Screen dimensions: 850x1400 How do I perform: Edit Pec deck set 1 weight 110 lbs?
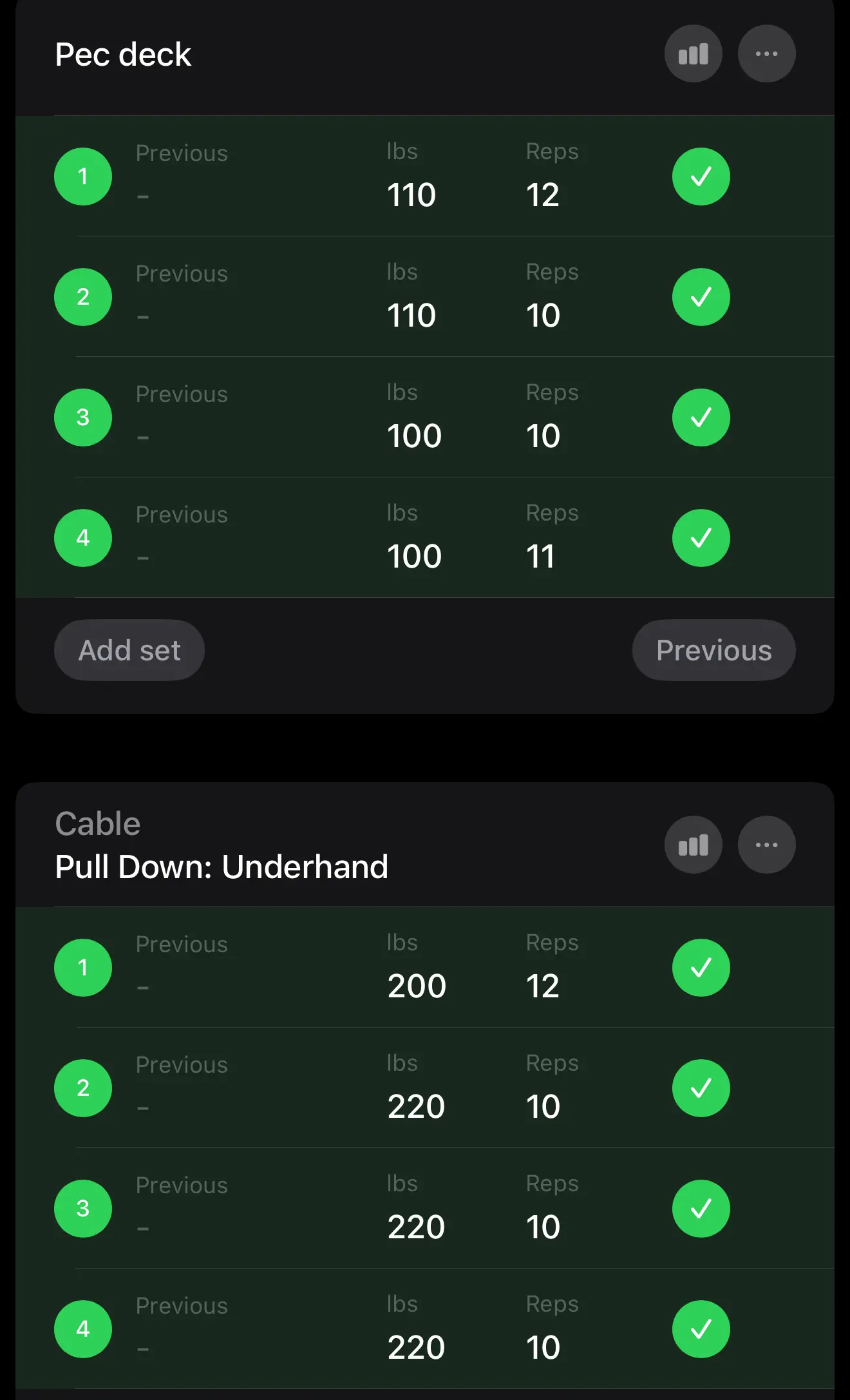411,195
